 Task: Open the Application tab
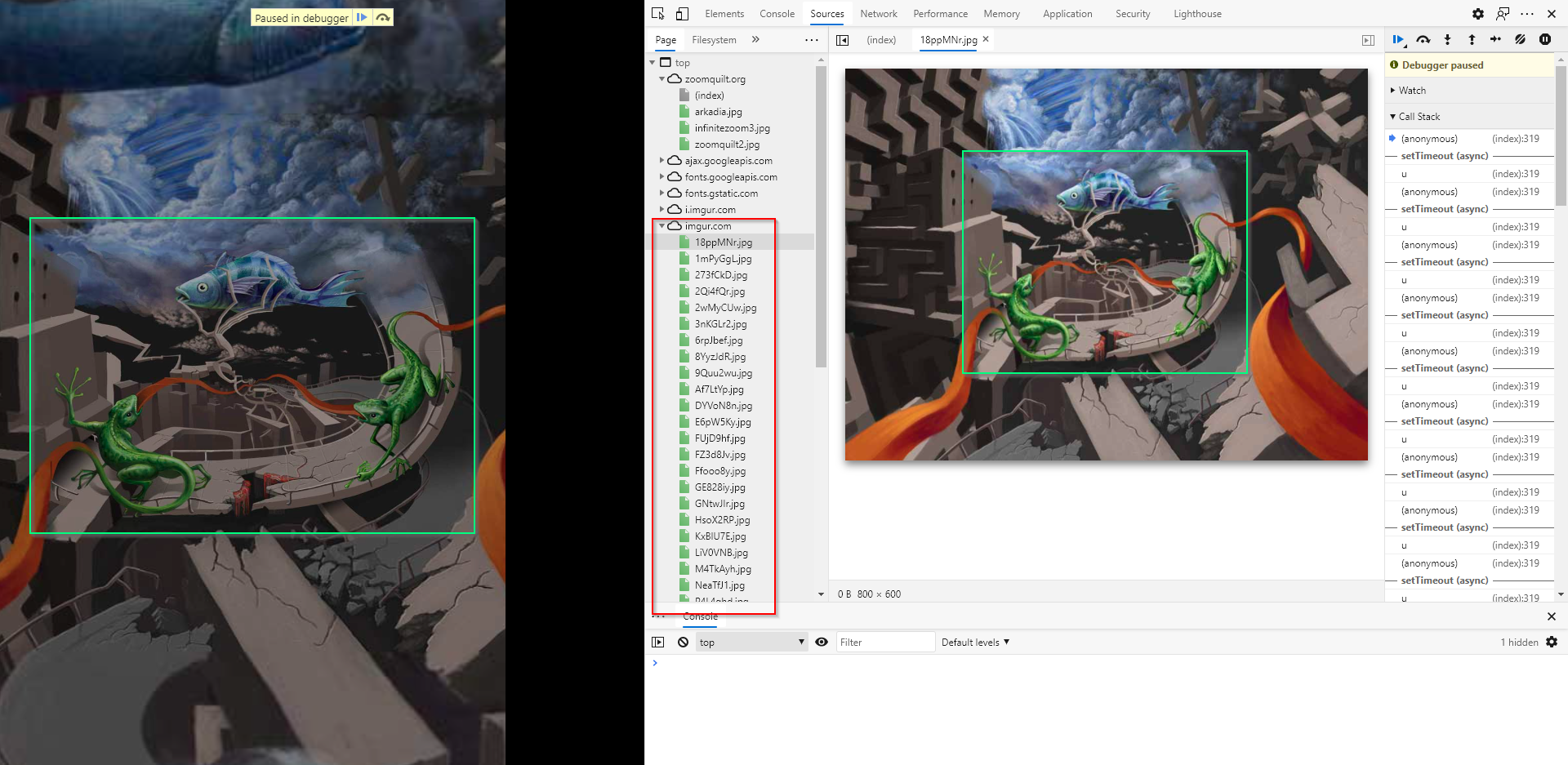[x=1067, y=14]
